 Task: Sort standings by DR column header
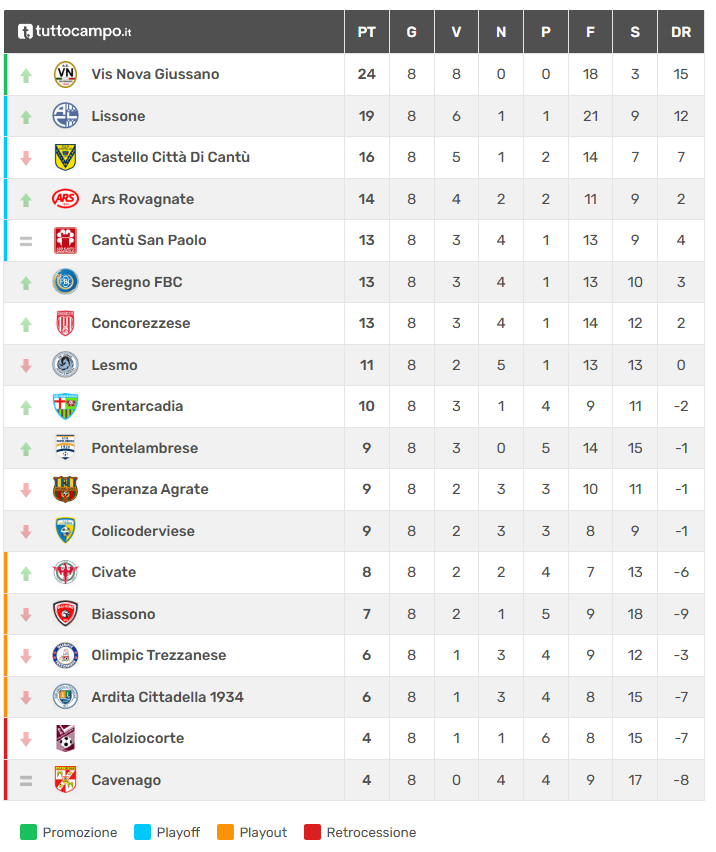(681, 32)
